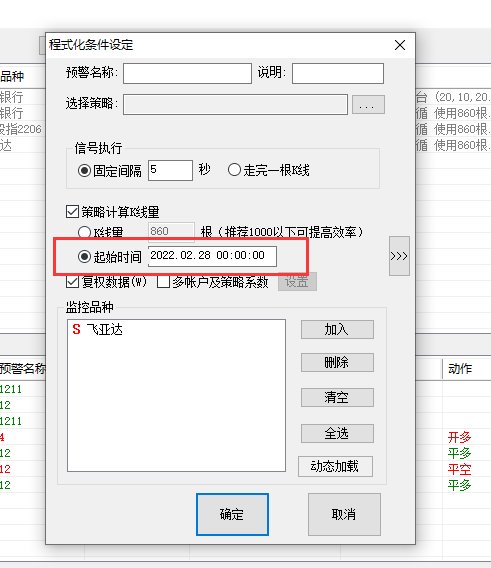Screen dimensions: 491x568
Task: Click the 开多 action cell in background table
Action: pos(459,437)
